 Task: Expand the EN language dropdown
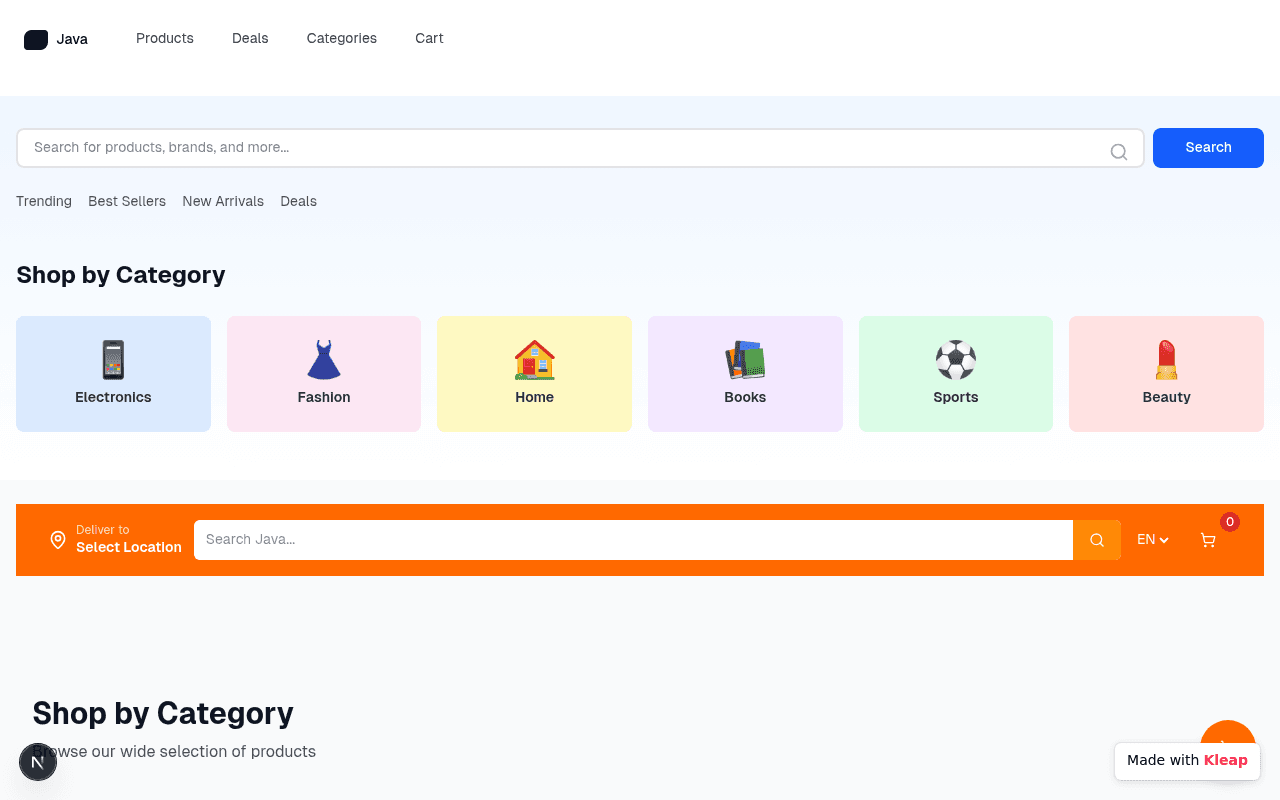pos(1153,540)
